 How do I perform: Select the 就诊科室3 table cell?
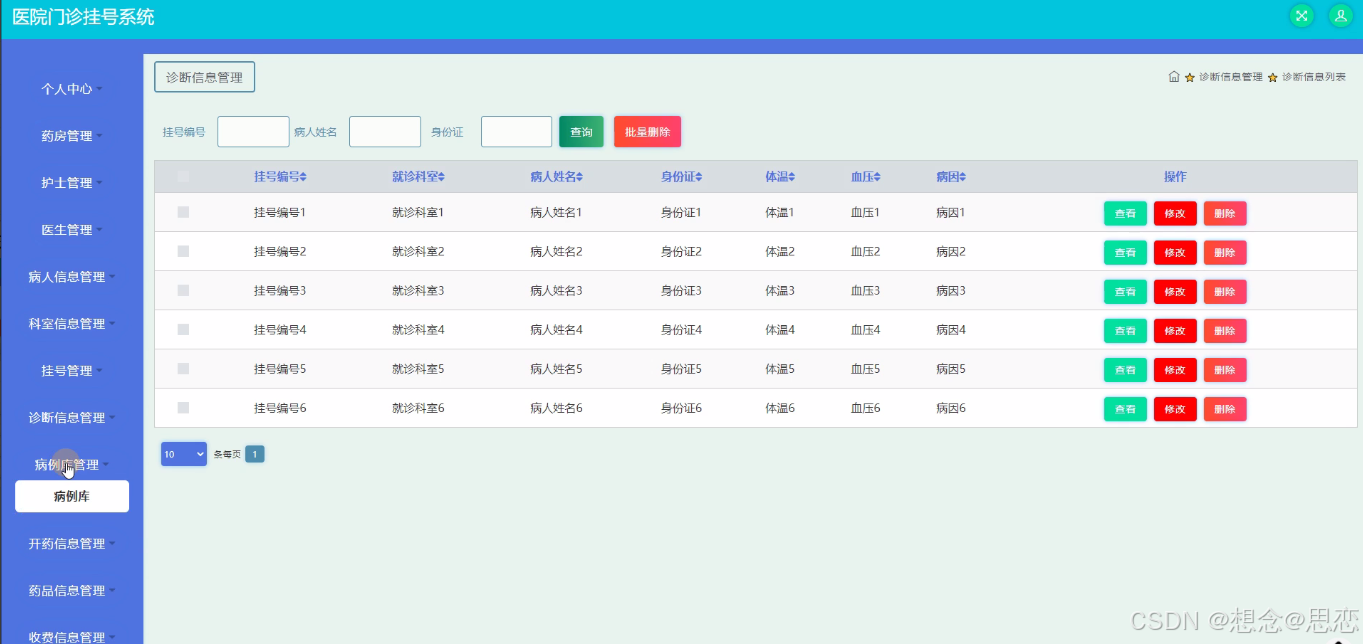[x=418, y=290]
